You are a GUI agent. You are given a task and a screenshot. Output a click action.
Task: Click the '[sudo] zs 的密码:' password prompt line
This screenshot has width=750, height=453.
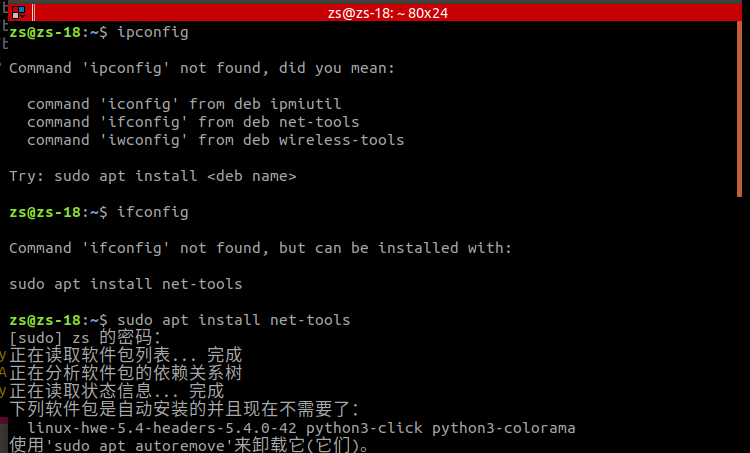pos(85,338)
